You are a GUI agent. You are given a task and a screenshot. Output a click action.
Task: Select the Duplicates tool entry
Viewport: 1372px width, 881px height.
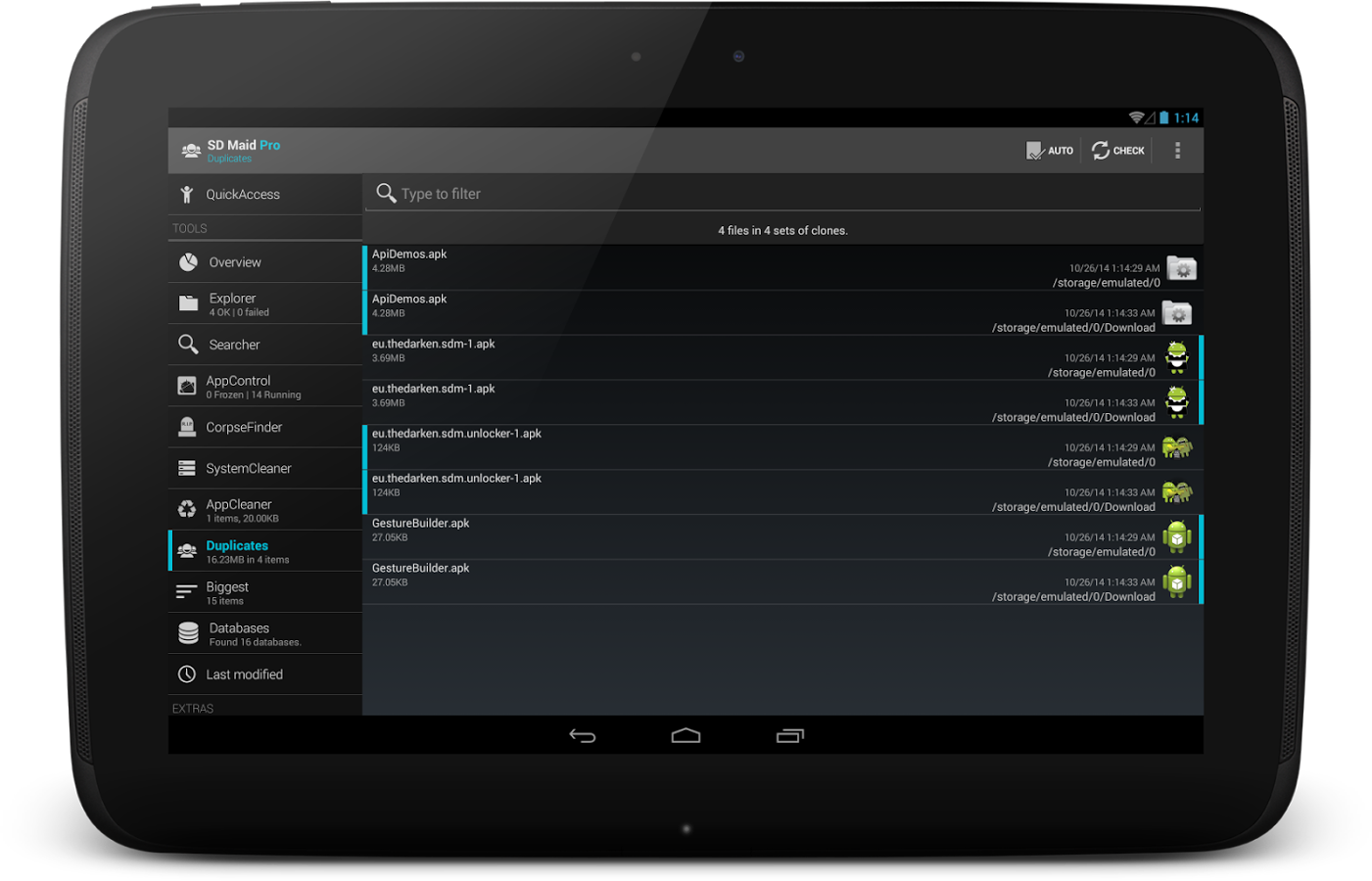tap(265, 551)
